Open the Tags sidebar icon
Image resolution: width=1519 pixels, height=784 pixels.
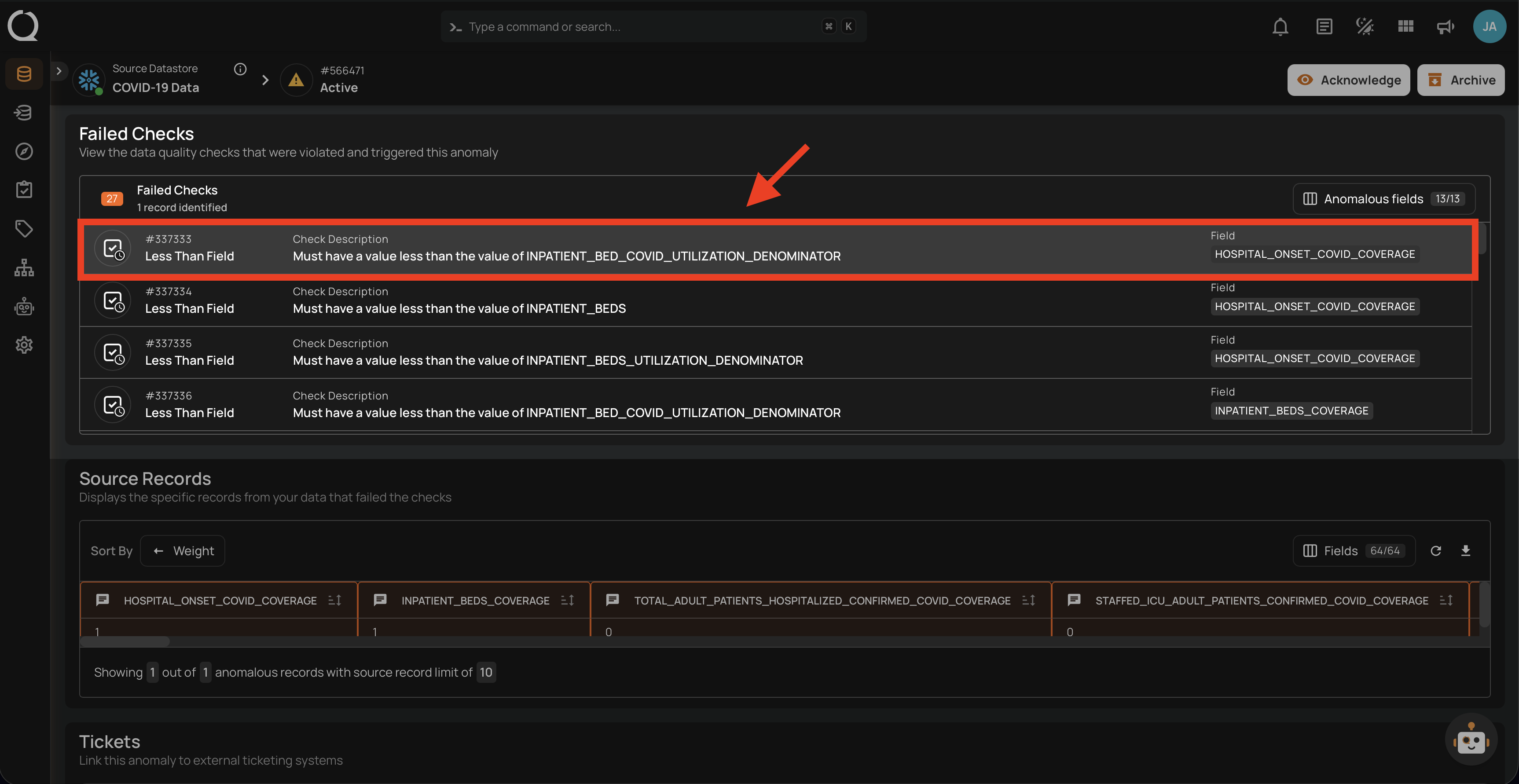click(x=24, y=228)
